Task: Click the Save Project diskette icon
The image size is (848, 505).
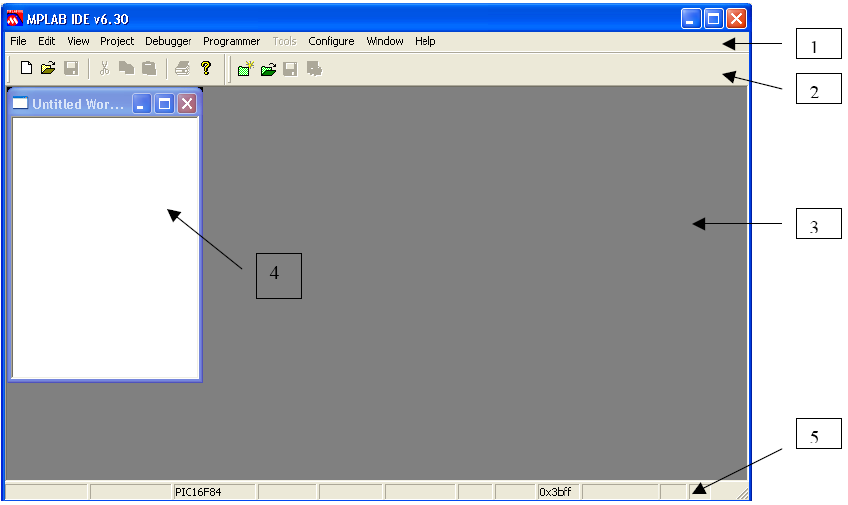Action: pyautogui.click(x=290, y=69)
